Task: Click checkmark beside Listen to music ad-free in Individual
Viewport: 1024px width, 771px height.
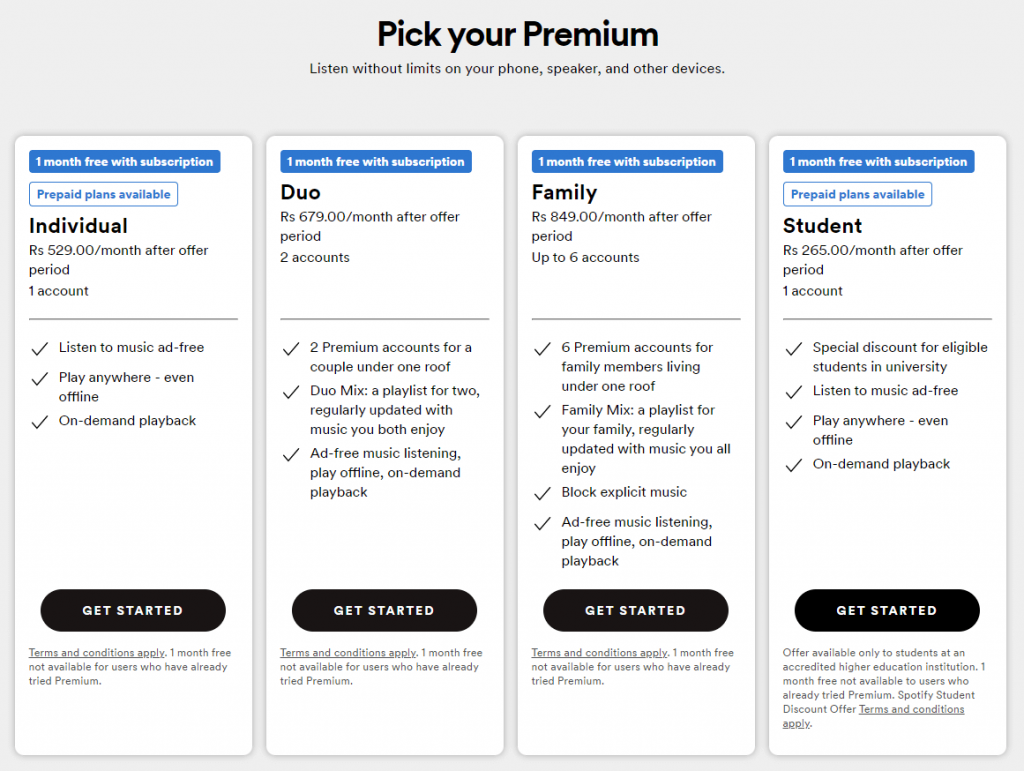Action: point(40,349)
